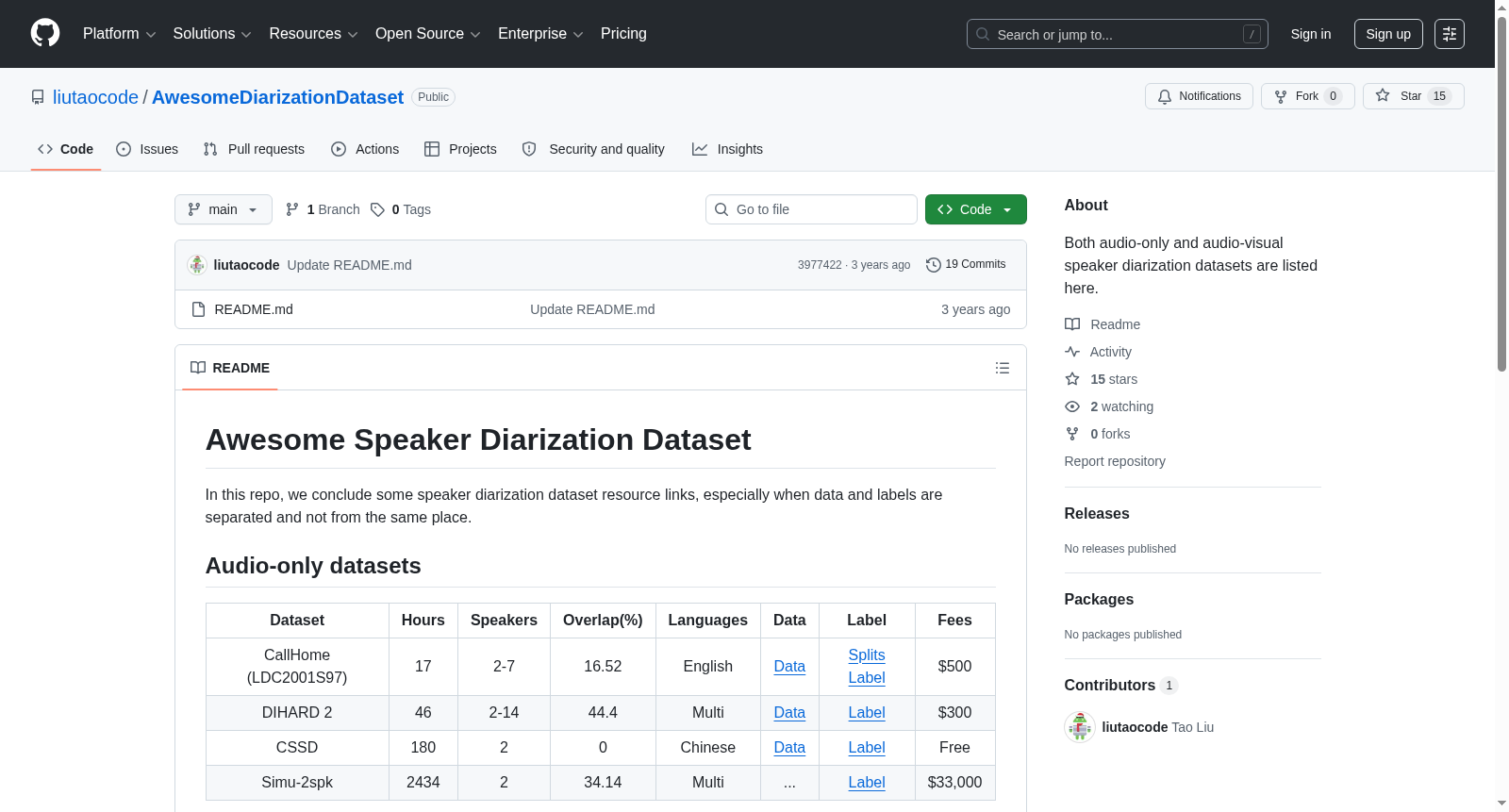This screenshot has width=1509, height=812.
Task: Click the Report repository link
Action: point(1115,461)
